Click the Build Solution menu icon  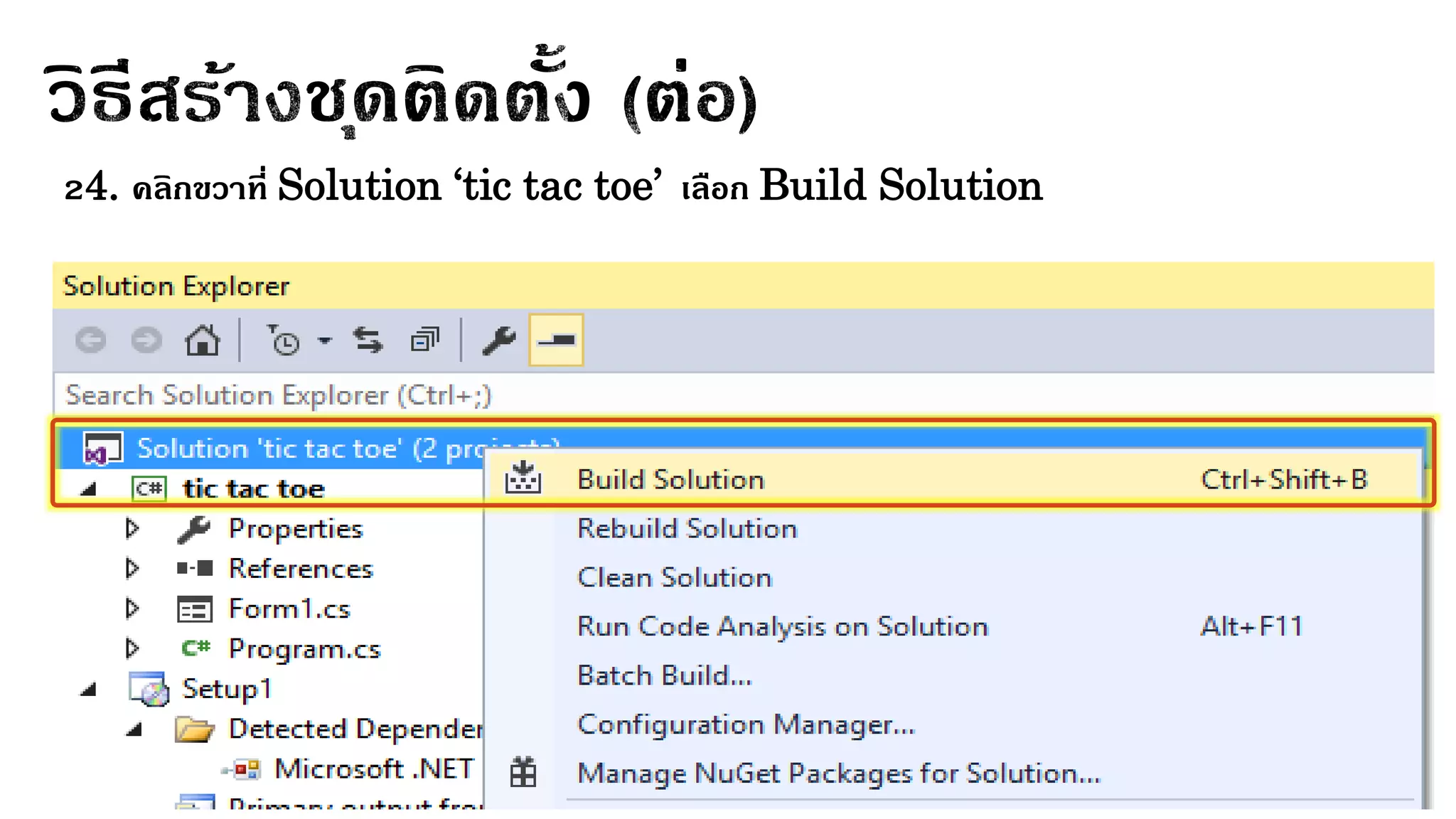click(x=523, y=478)
